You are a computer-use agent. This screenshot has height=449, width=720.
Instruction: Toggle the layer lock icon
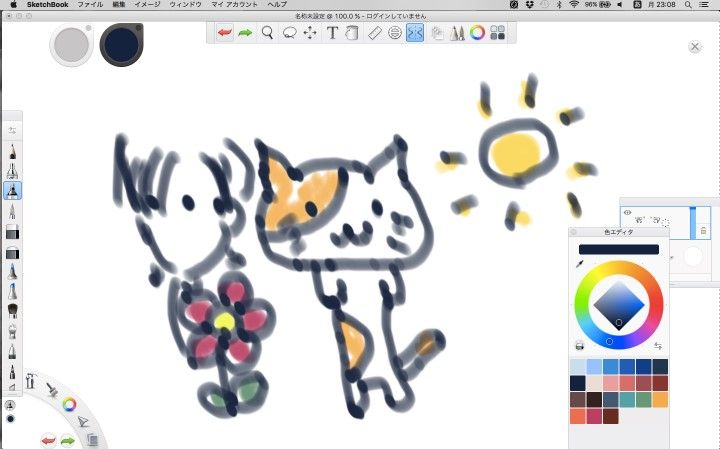pyautogui.click(x=703, y=231)
